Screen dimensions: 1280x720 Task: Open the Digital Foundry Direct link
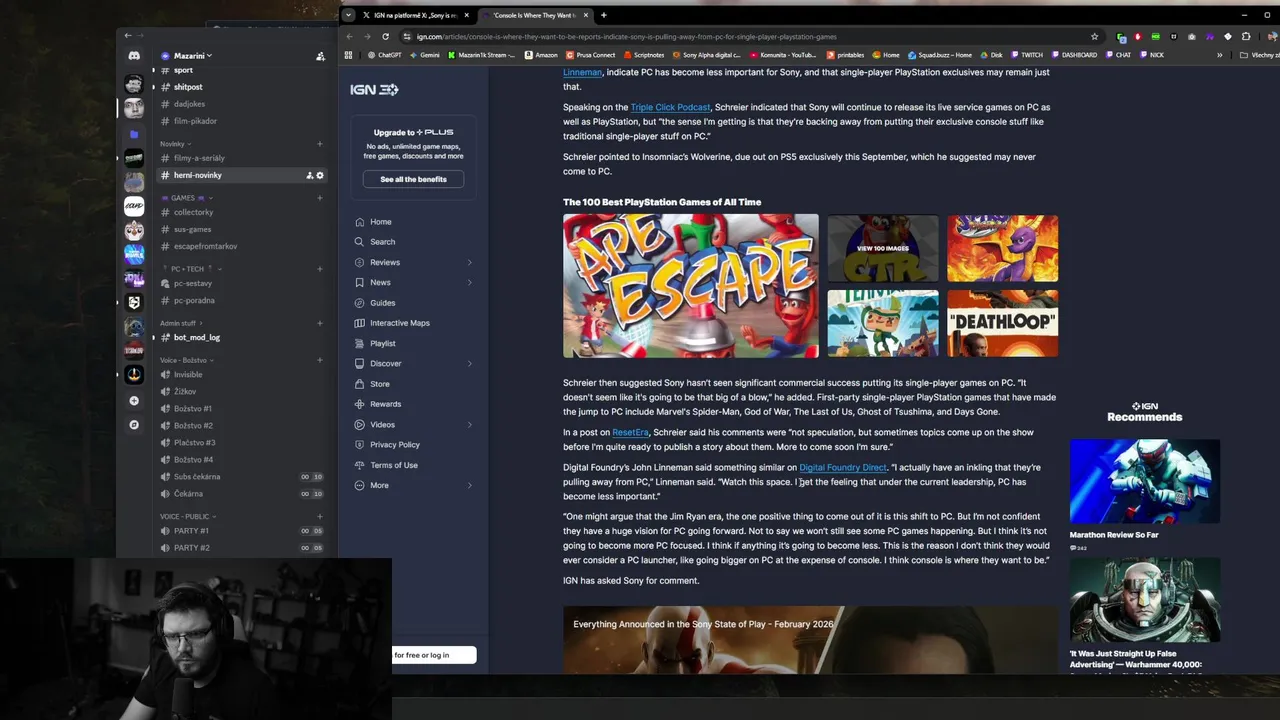click(843, 467)
